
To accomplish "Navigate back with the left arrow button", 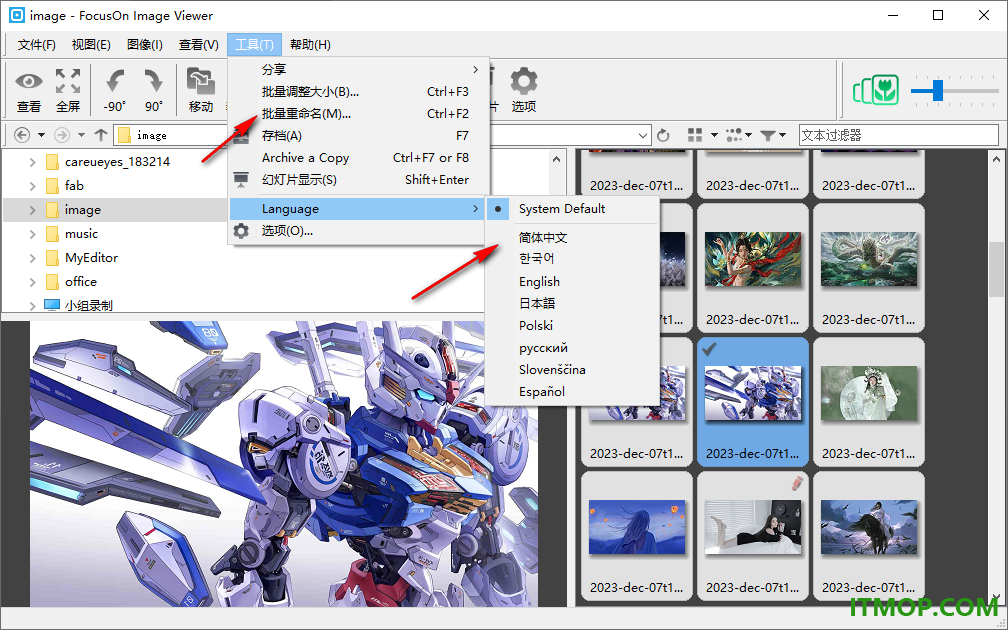I will (x=22, y=135).
